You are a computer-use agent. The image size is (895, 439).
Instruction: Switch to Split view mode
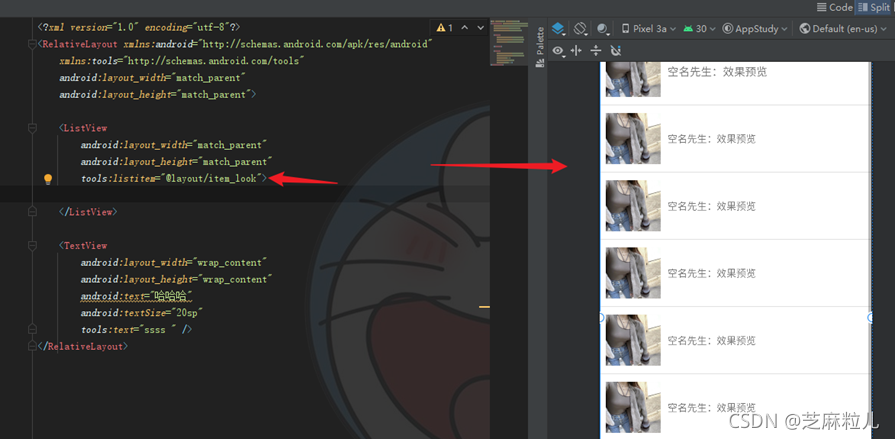[x=873, y=7]
